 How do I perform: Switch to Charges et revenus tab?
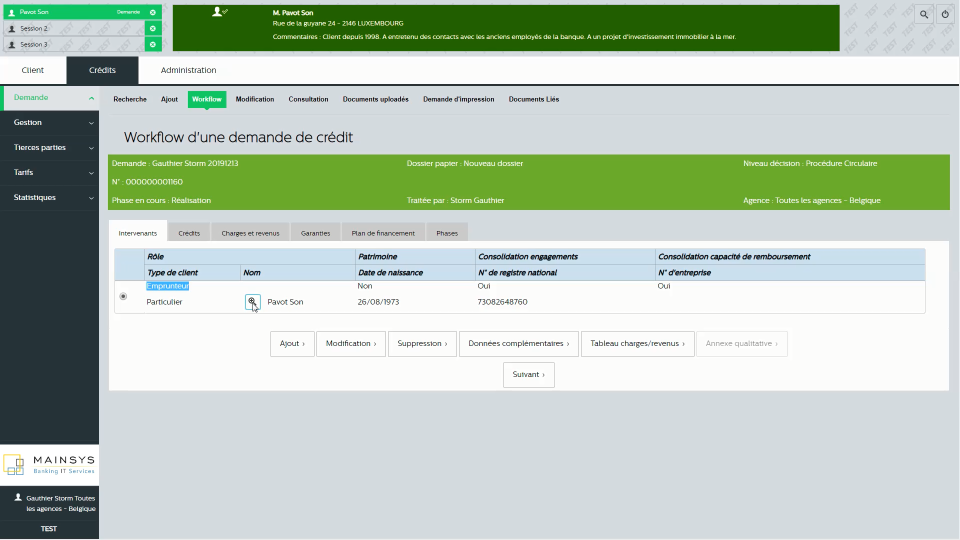[250, 233]
